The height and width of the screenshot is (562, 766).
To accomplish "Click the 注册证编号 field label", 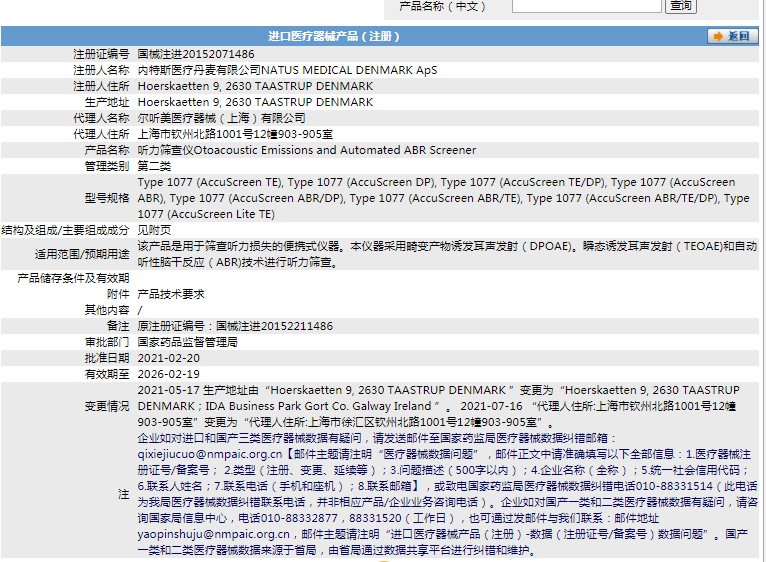I will coord(101,54).
